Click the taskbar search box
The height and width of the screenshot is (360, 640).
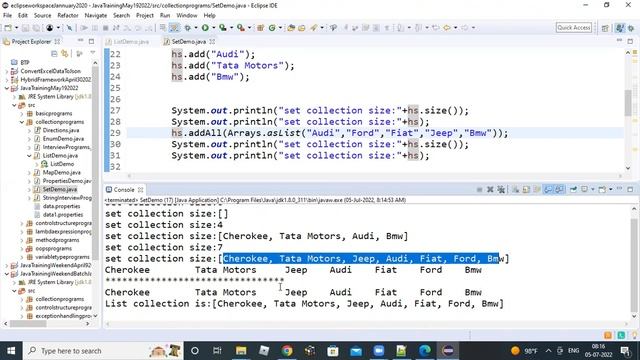(104, 351)
